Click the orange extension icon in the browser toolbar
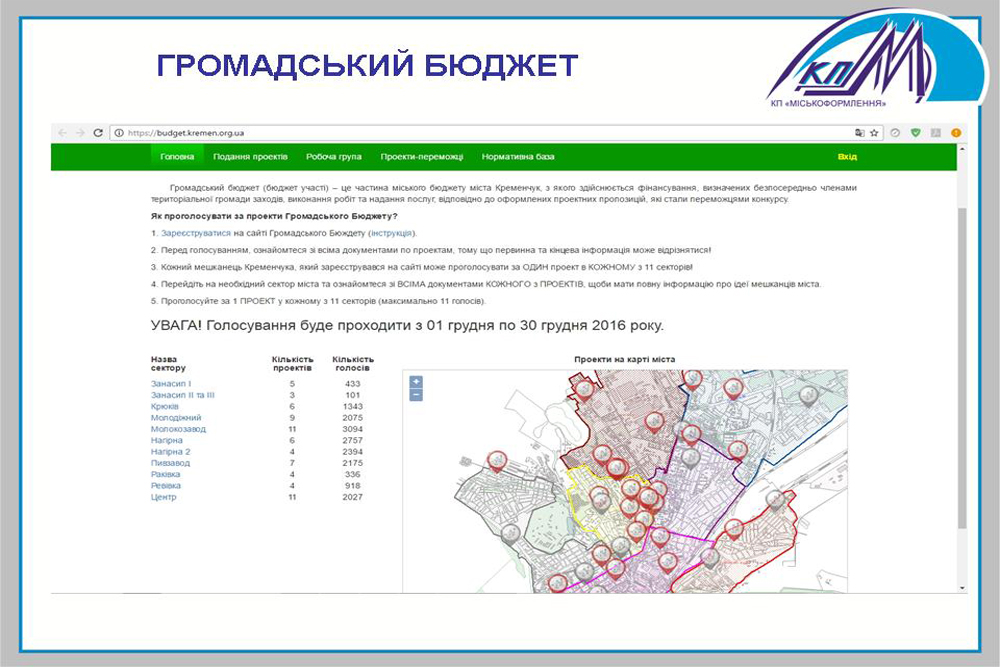 [956, 132]
